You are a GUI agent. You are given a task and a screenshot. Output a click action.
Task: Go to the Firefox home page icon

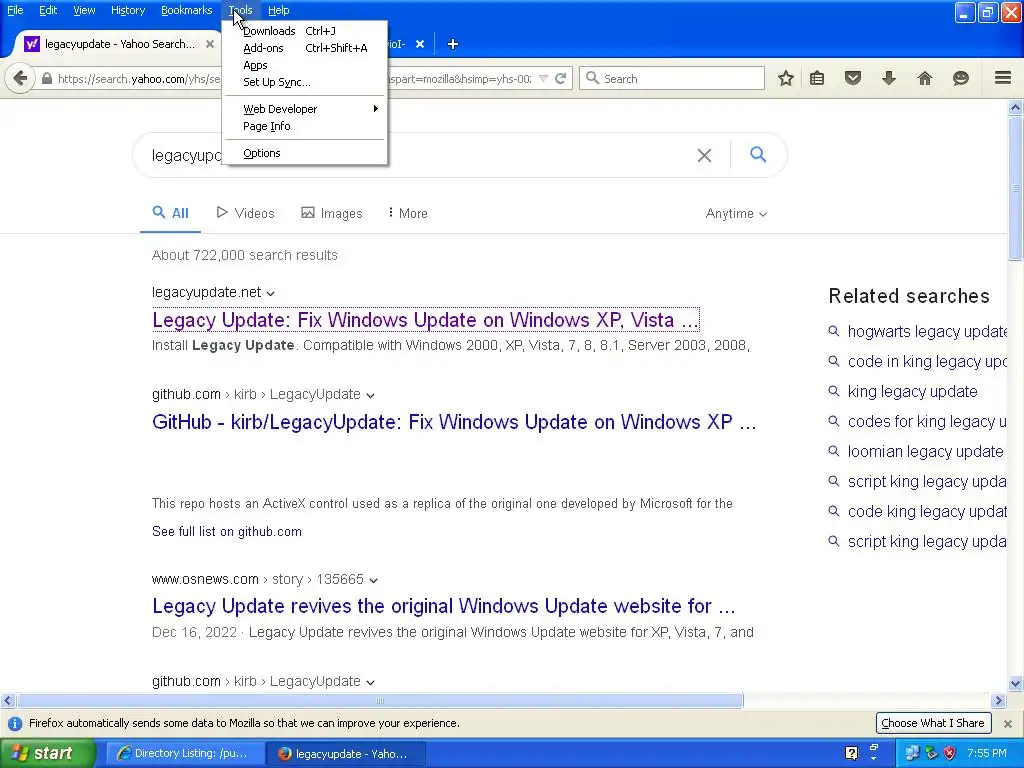(925, 78)
